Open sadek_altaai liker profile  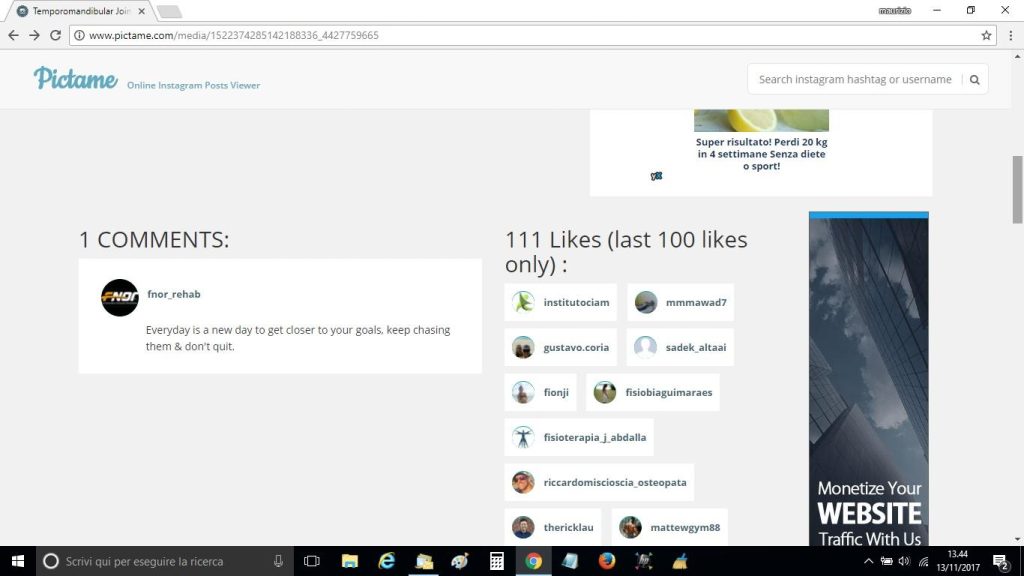tap(680, 347)
